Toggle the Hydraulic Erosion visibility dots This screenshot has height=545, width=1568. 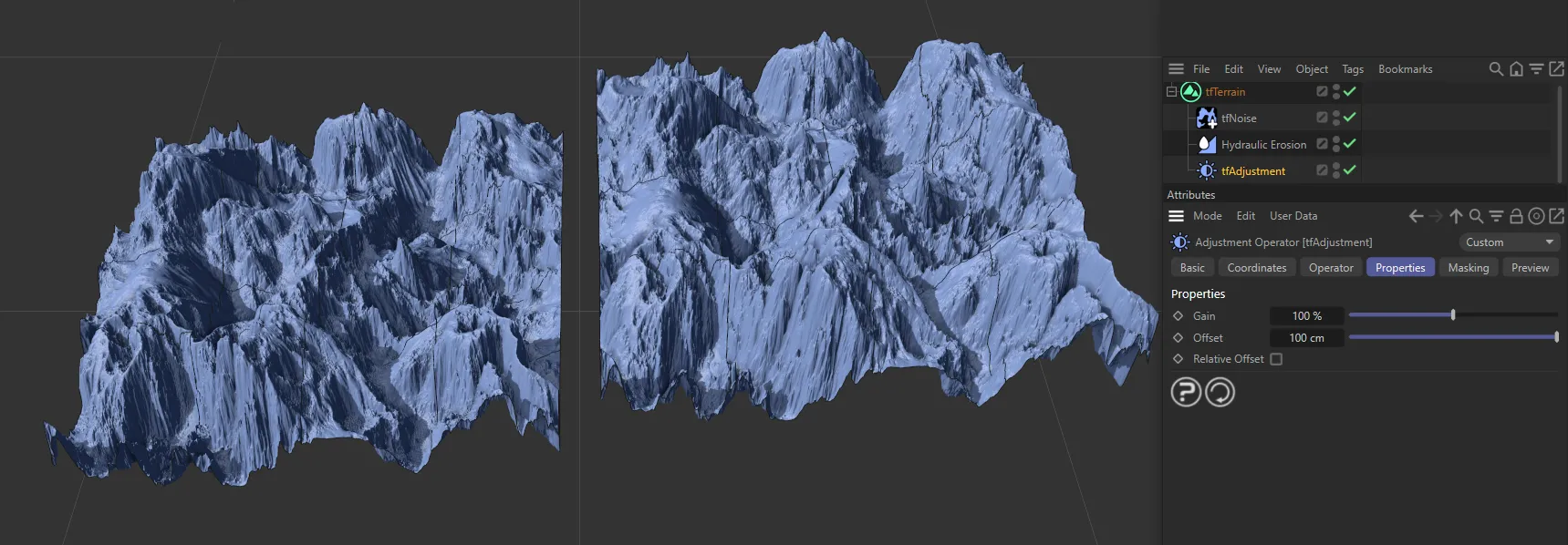coord(1336,144)
